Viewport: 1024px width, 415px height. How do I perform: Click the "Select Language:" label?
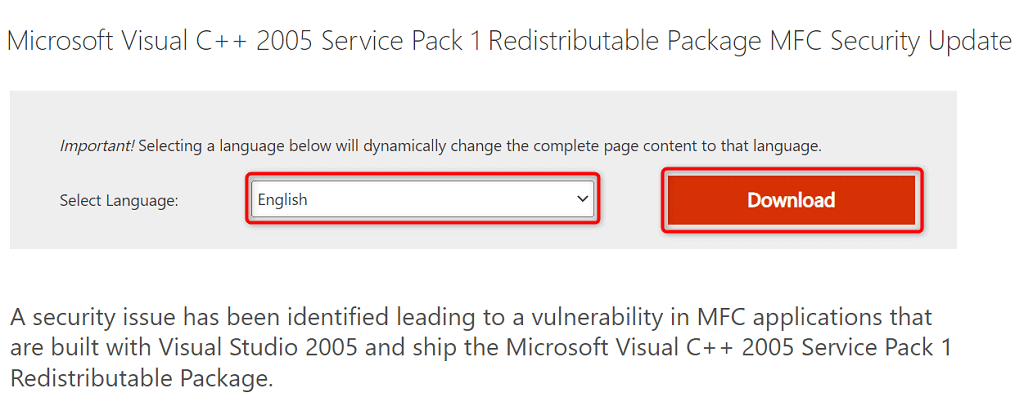(119, 201)
